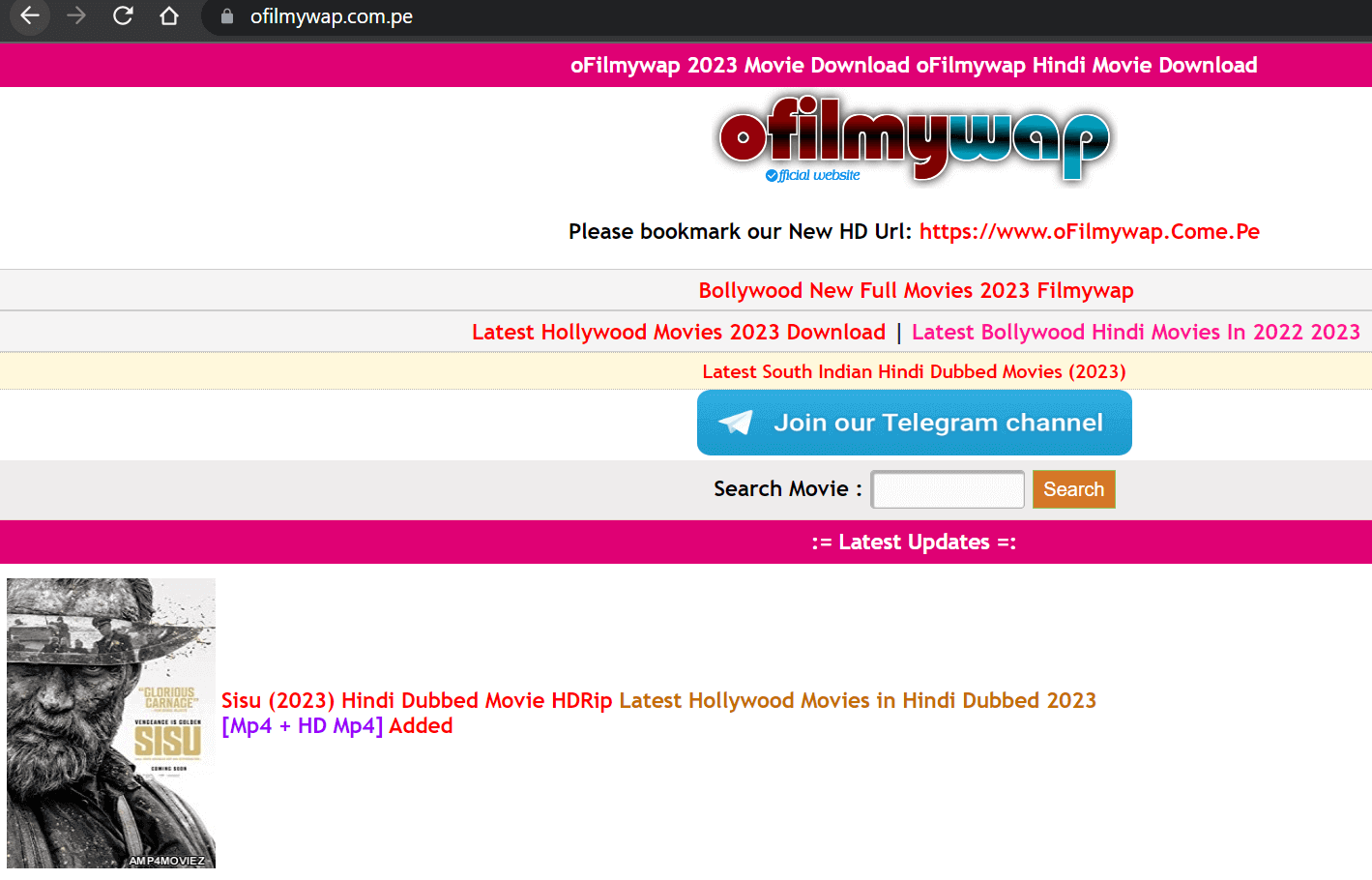Click the Search Movie label
The width and height of the screenshot is (1372, 880).
pos(787,488)
